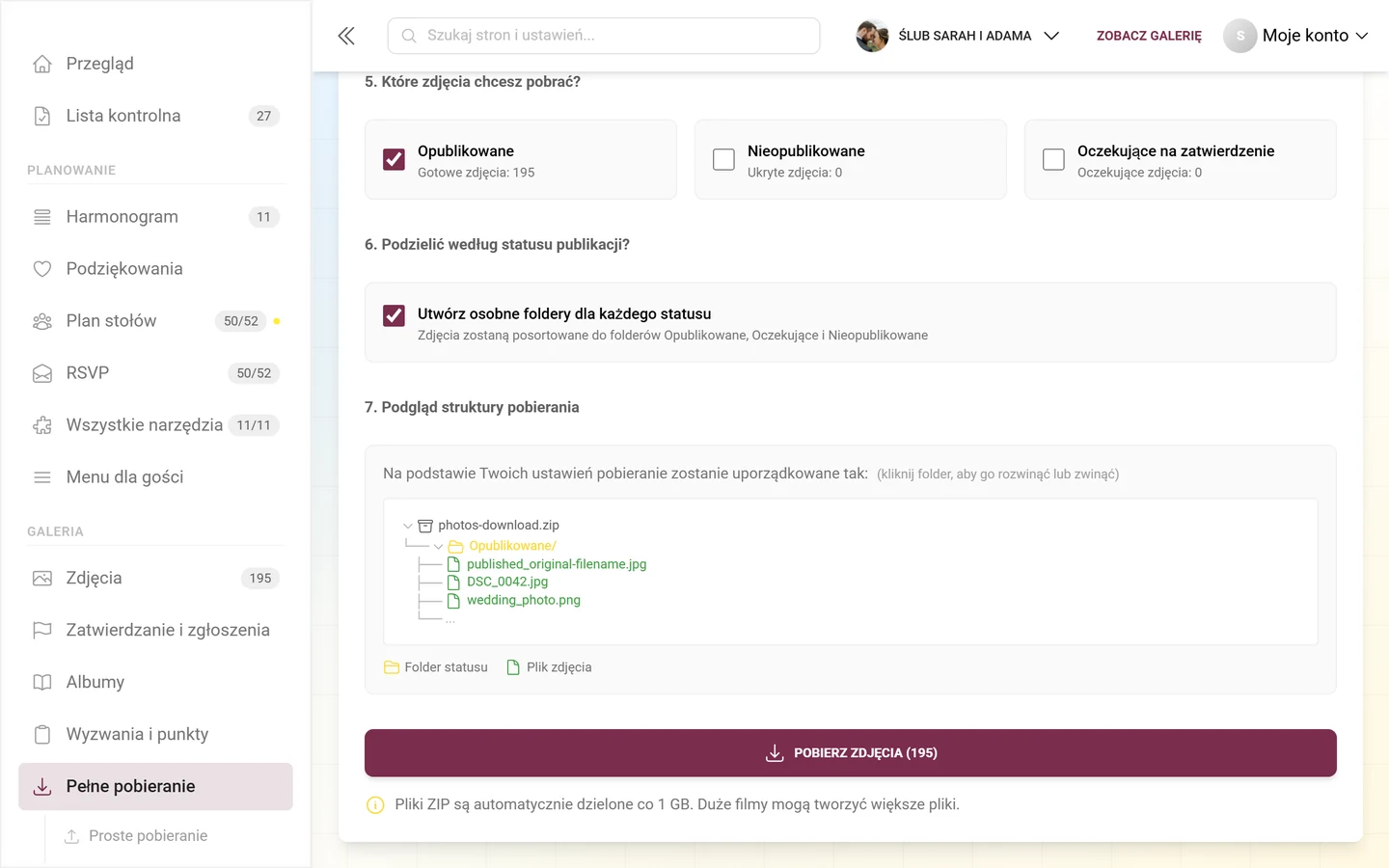Image resolution: width=1389 pixels, height=868 pixels.
Task: Click the Harmonogram list icon
Action: coord(42,217)
